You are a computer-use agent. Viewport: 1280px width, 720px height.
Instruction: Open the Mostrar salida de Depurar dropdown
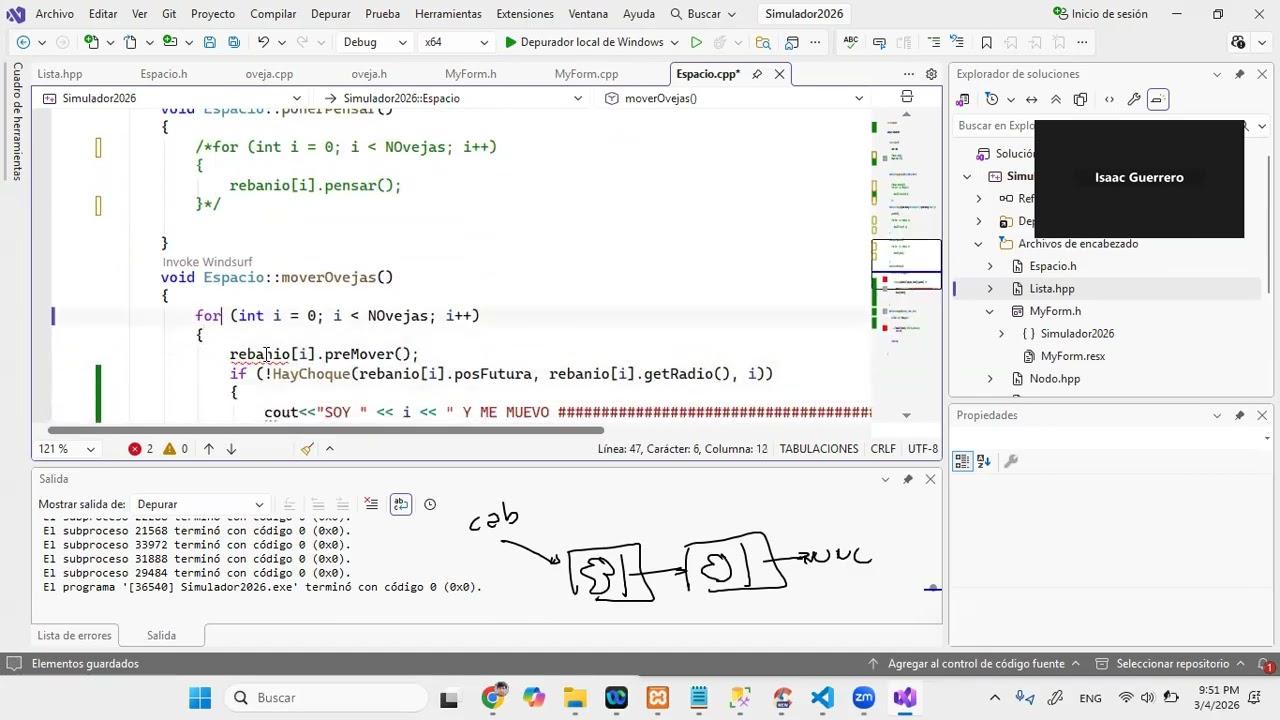201,504
